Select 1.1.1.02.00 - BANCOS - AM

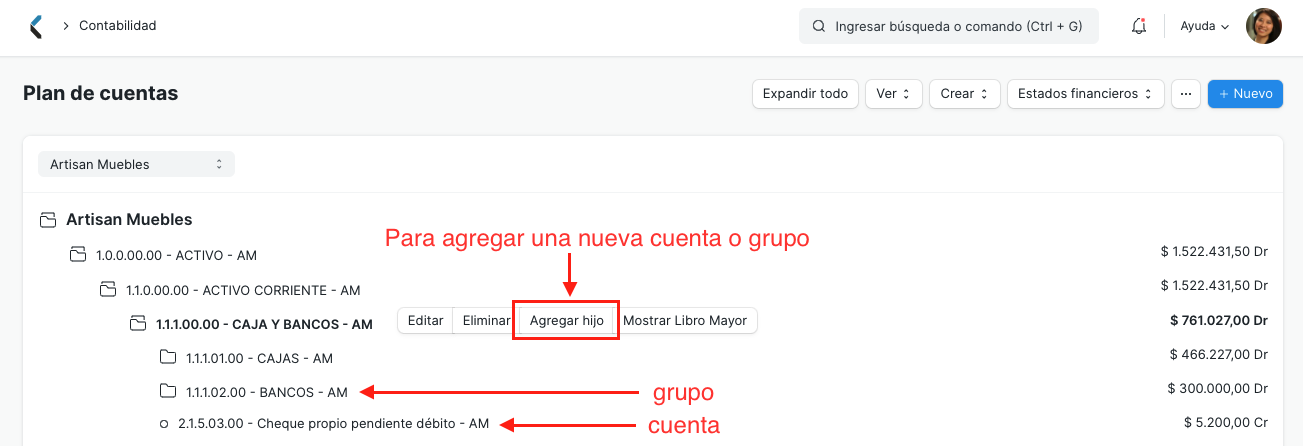click(267, 392)
